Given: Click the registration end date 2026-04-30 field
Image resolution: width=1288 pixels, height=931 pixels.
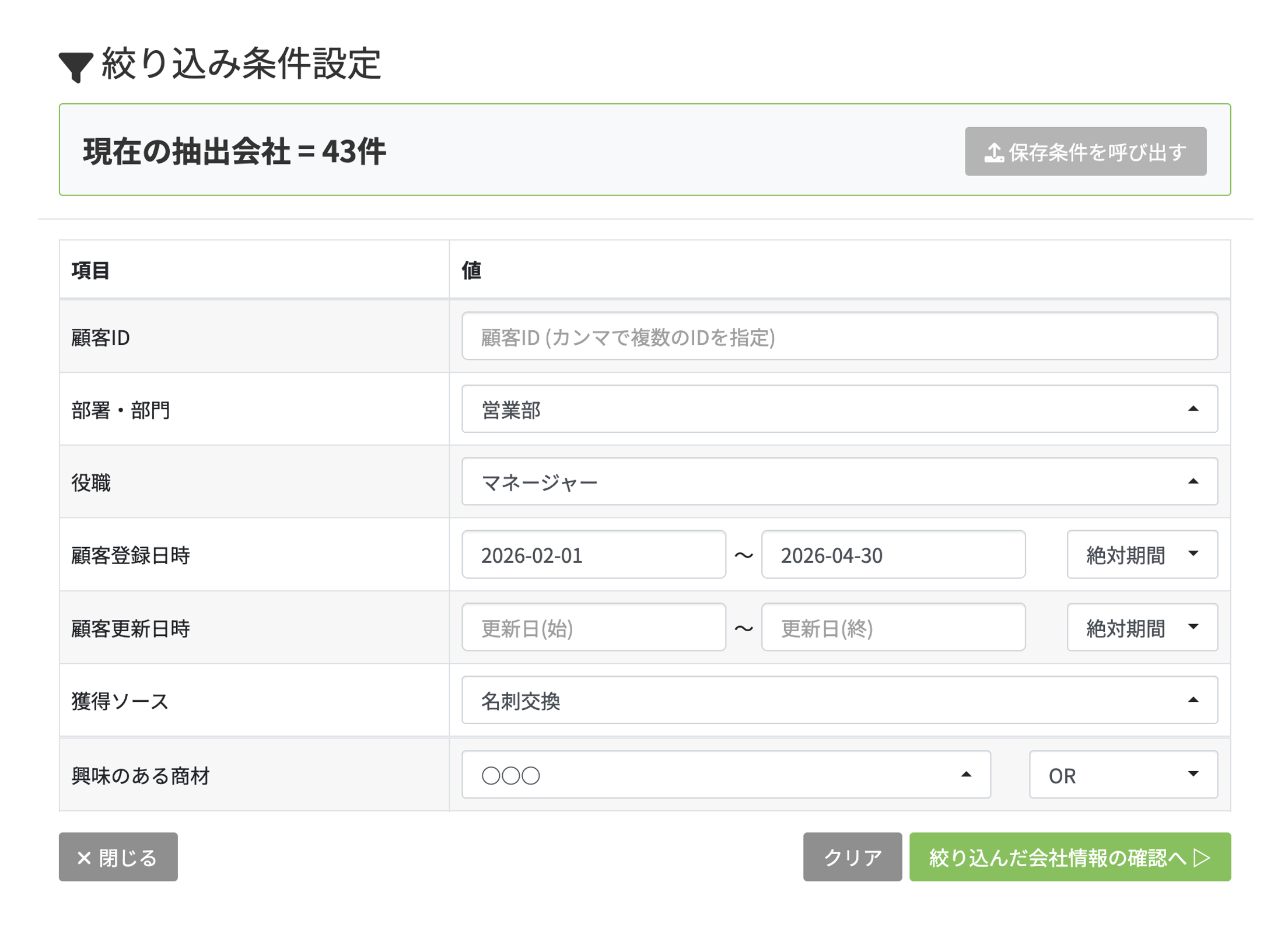Looking at the screenshot, I should tap(892, 555).
